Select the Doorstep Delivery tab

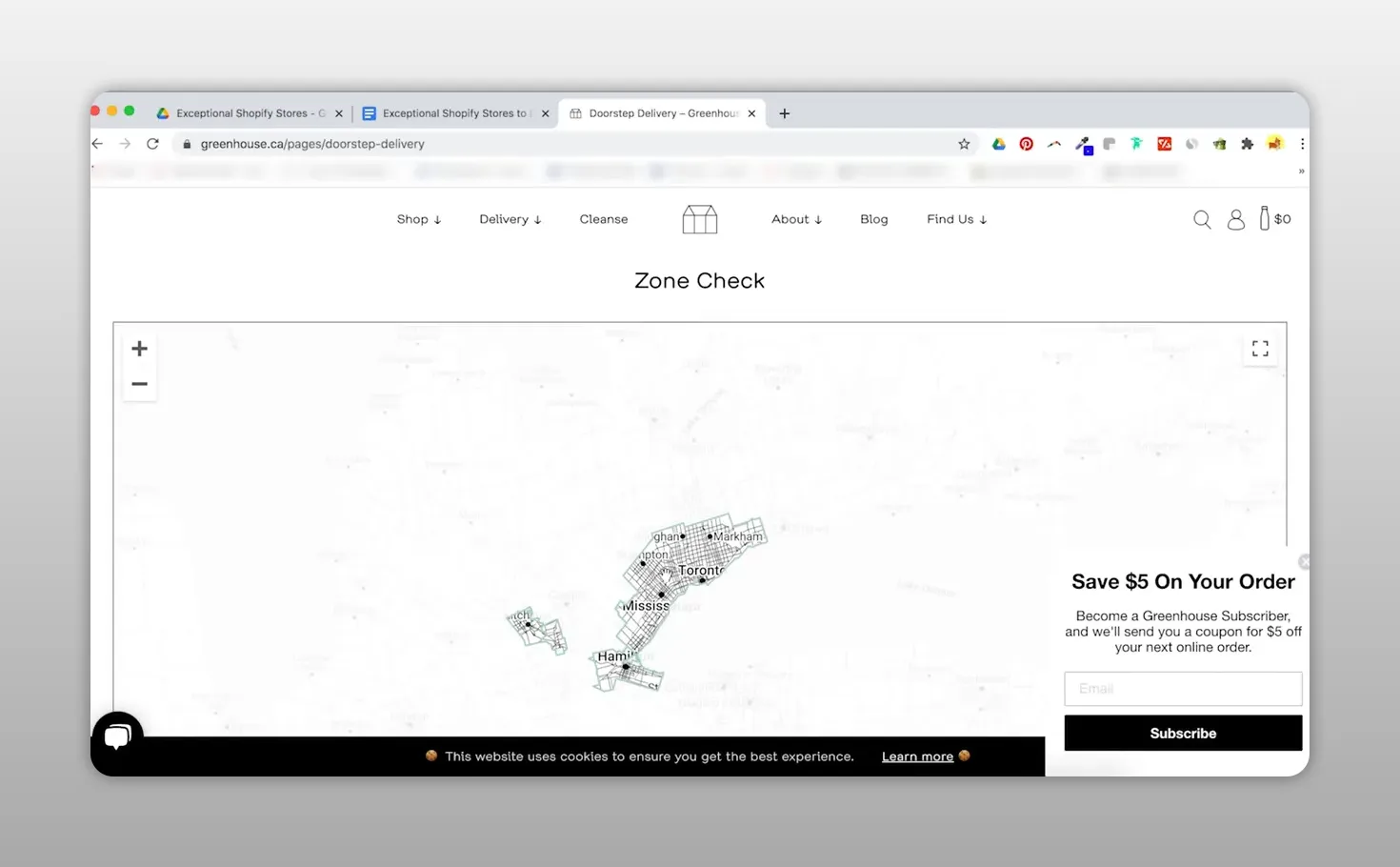click(x=663, y=113)
